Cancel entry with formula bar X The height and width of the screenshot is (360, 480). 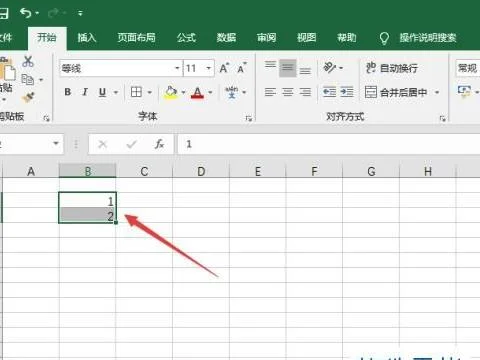pyautogui.click(x=103, y=144)
